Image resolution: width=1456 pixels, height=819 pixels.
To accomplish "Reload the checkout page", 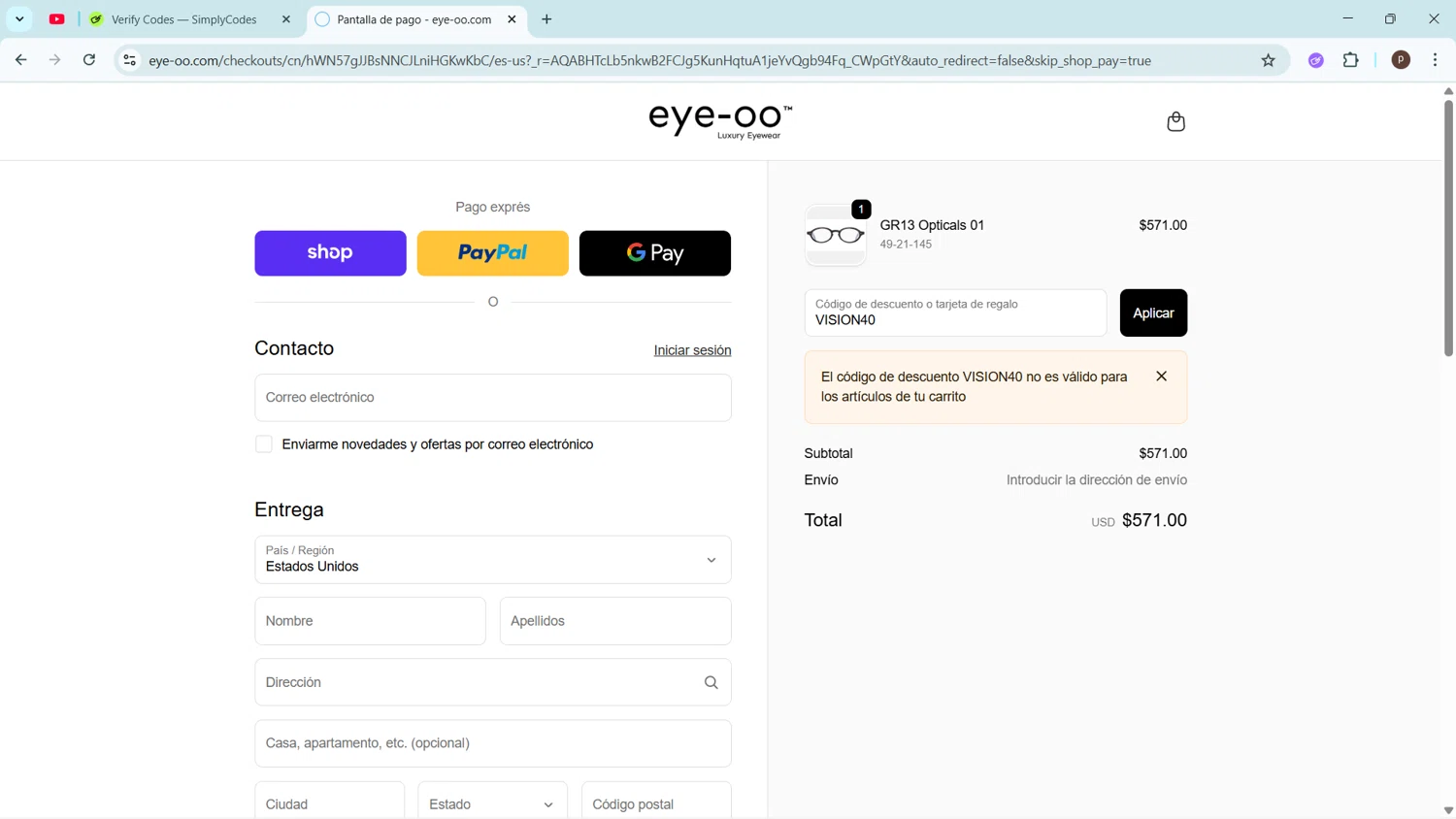I will point(89,60).
